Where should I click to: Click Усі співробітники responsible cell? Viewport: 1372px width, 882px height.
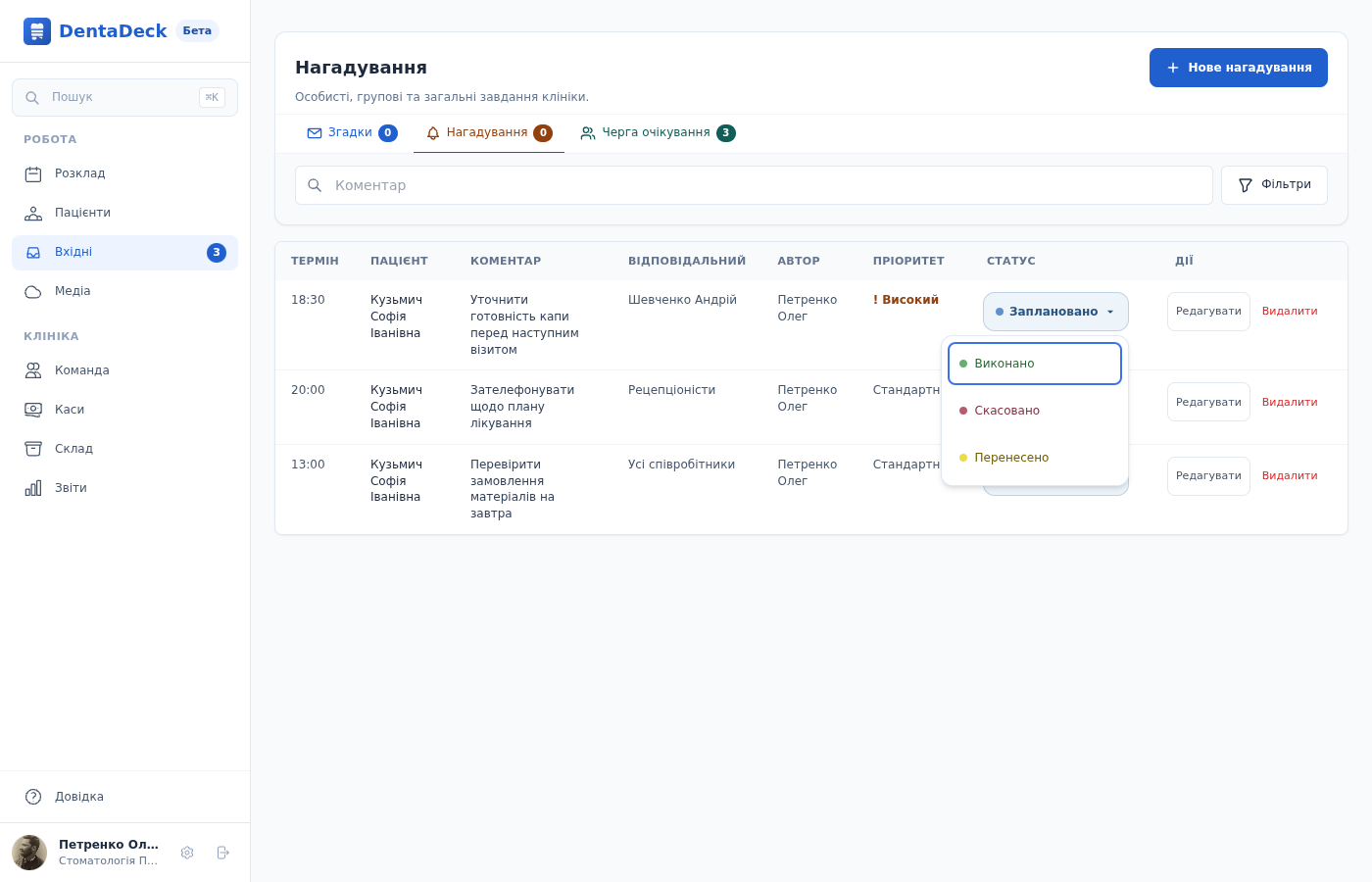click(681, 465)
